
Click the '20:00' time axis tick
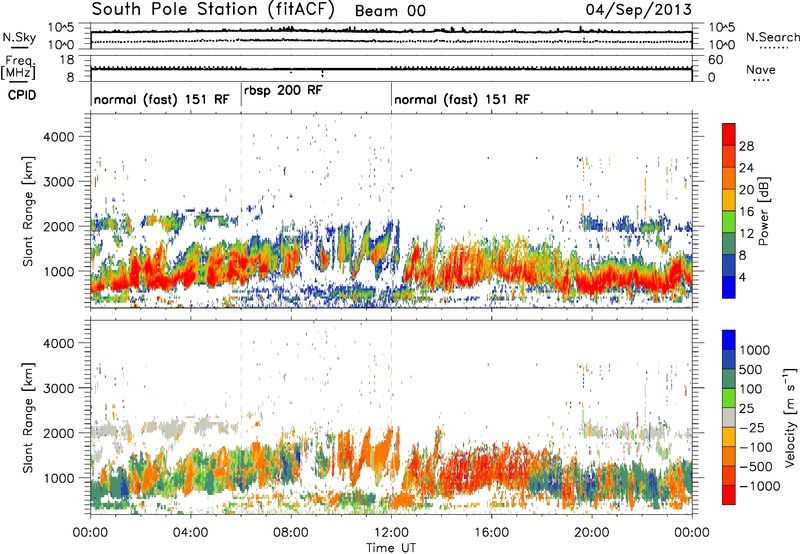[592, 533]
